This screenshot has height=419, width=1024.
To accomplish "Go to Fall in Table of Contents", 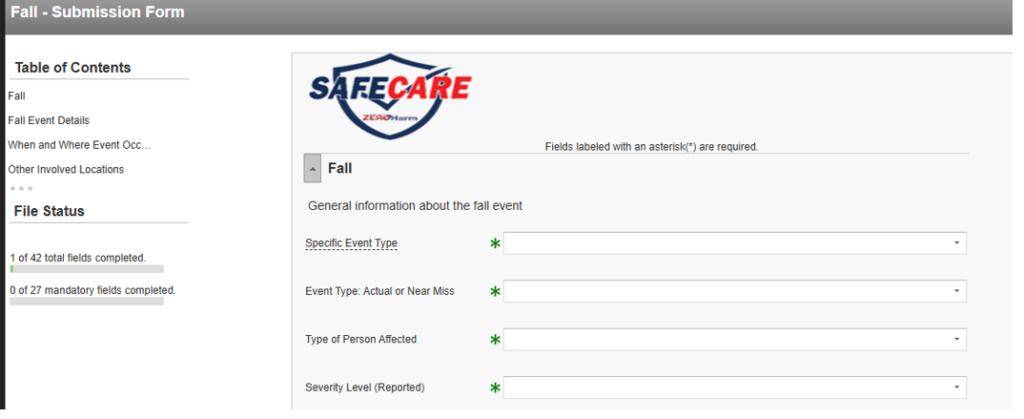I will tap(17, 96).
